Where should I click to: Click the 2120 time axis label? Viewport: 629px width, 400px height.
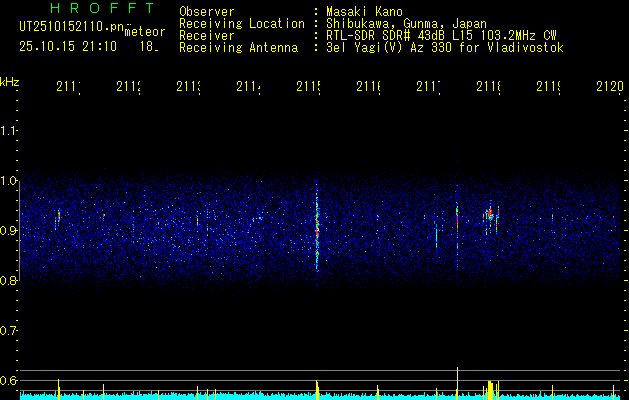[610, 86]
